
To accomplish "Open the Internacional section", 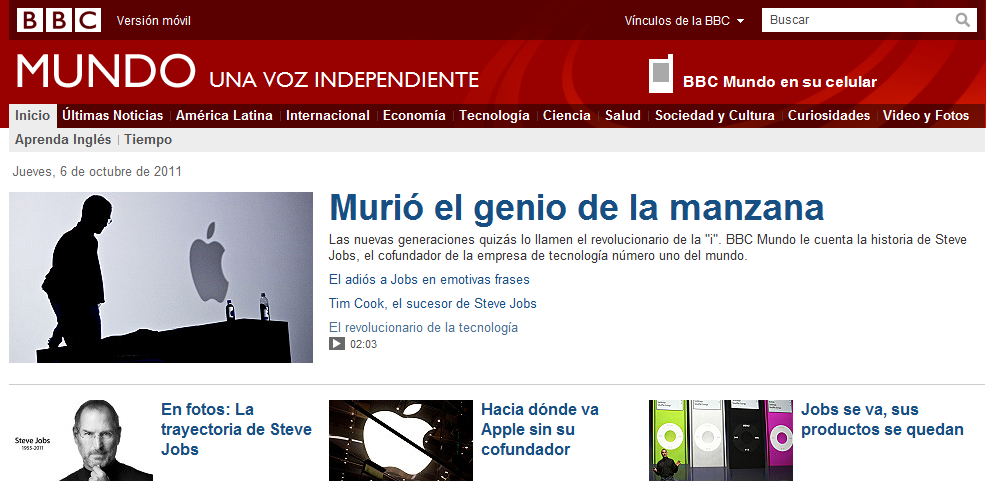I will (328, 116).
